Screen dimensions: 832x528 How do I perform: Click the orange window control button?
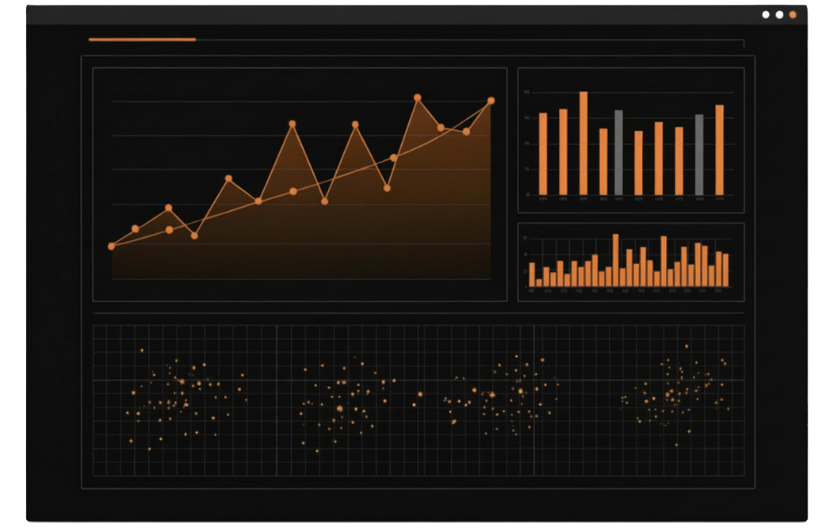pyautogui.click(x=793, y=15)
